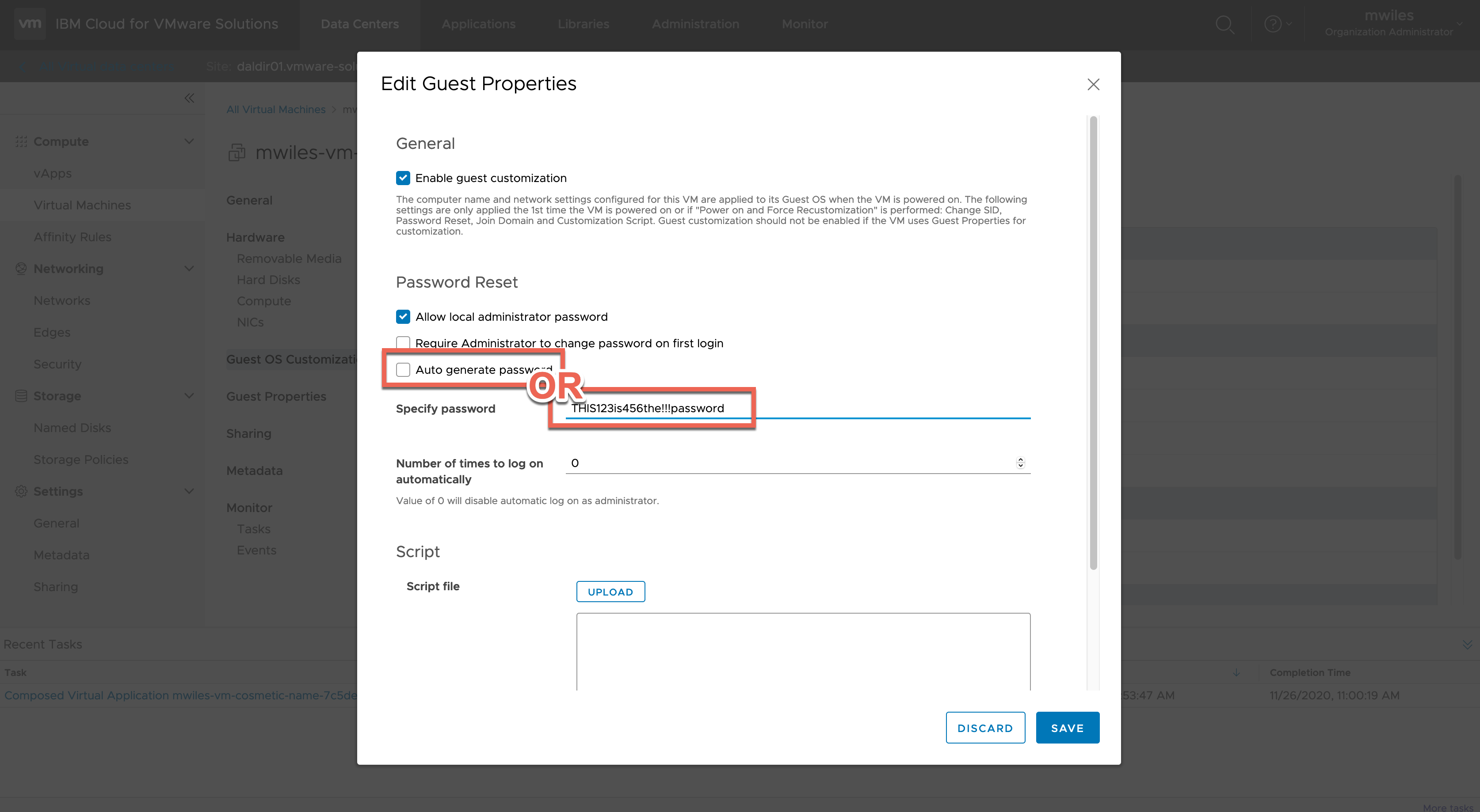The width and height of the screenshot is (1480, 812).
Task: Expand Recent Tasks panel double chevron
Action: 1467,644
